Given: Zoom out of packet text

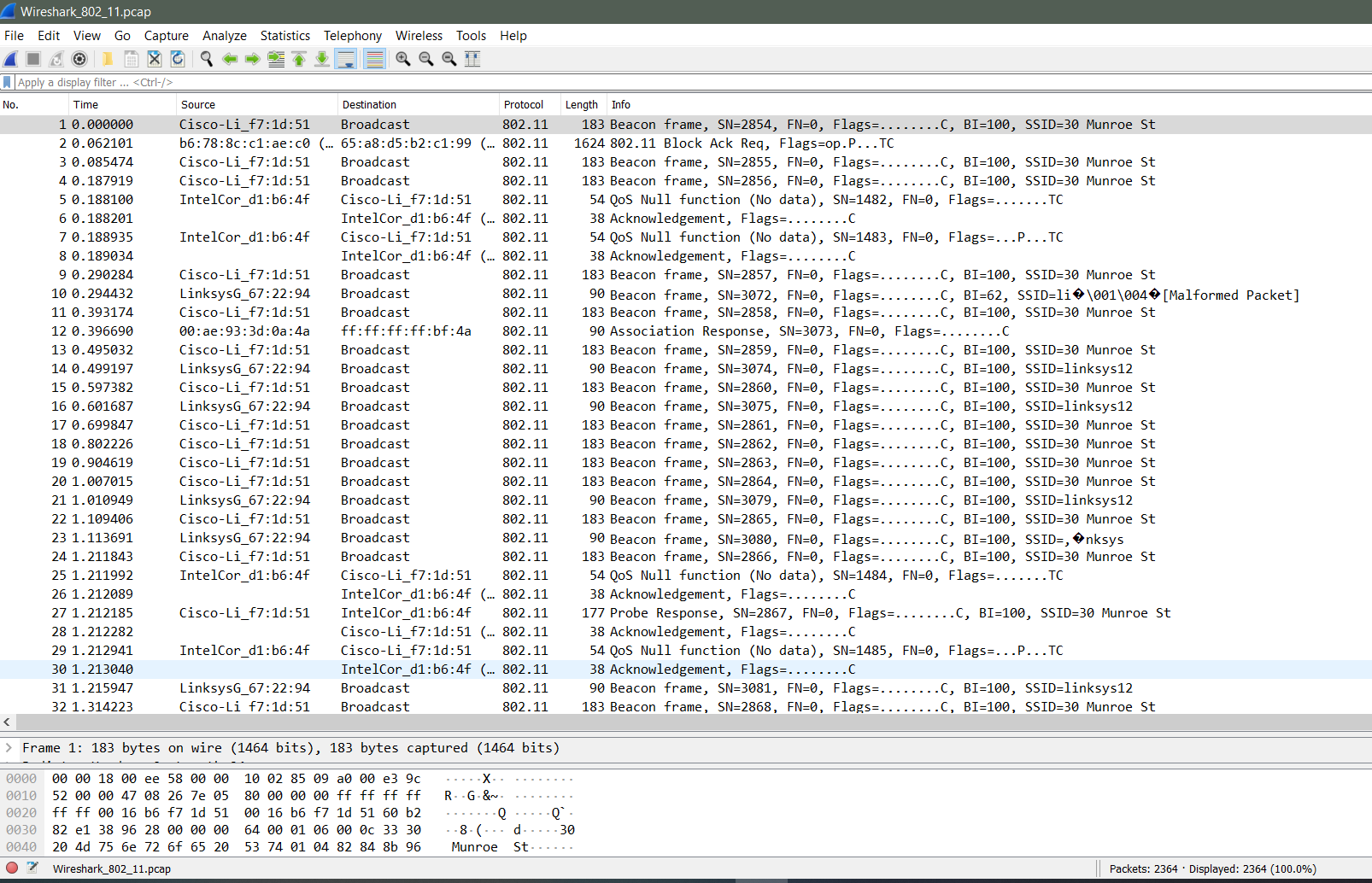Looking at the screenshot, I should [426, 59].
